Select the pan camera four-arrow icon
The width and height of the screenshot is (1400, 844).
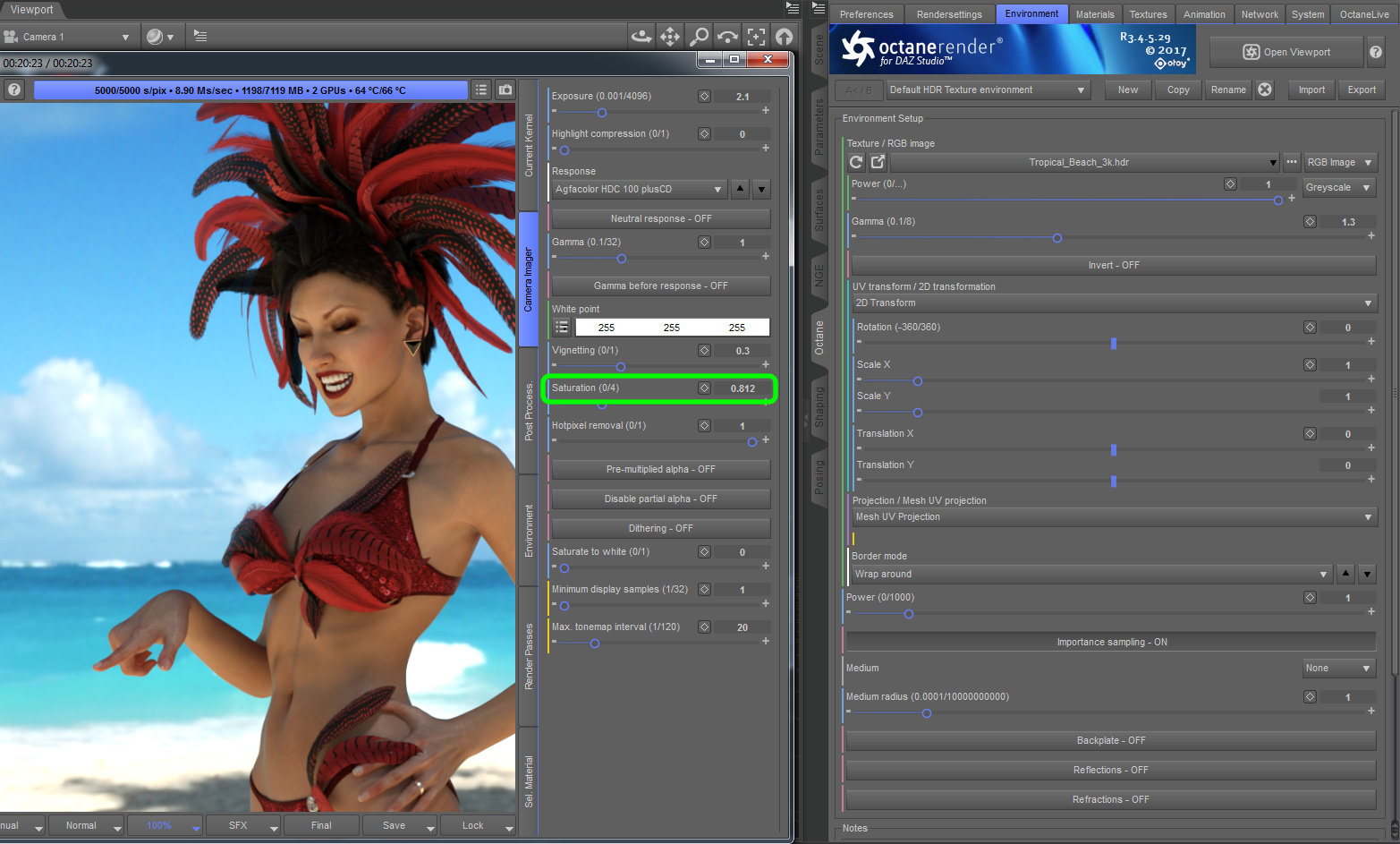tap(669, 37)
